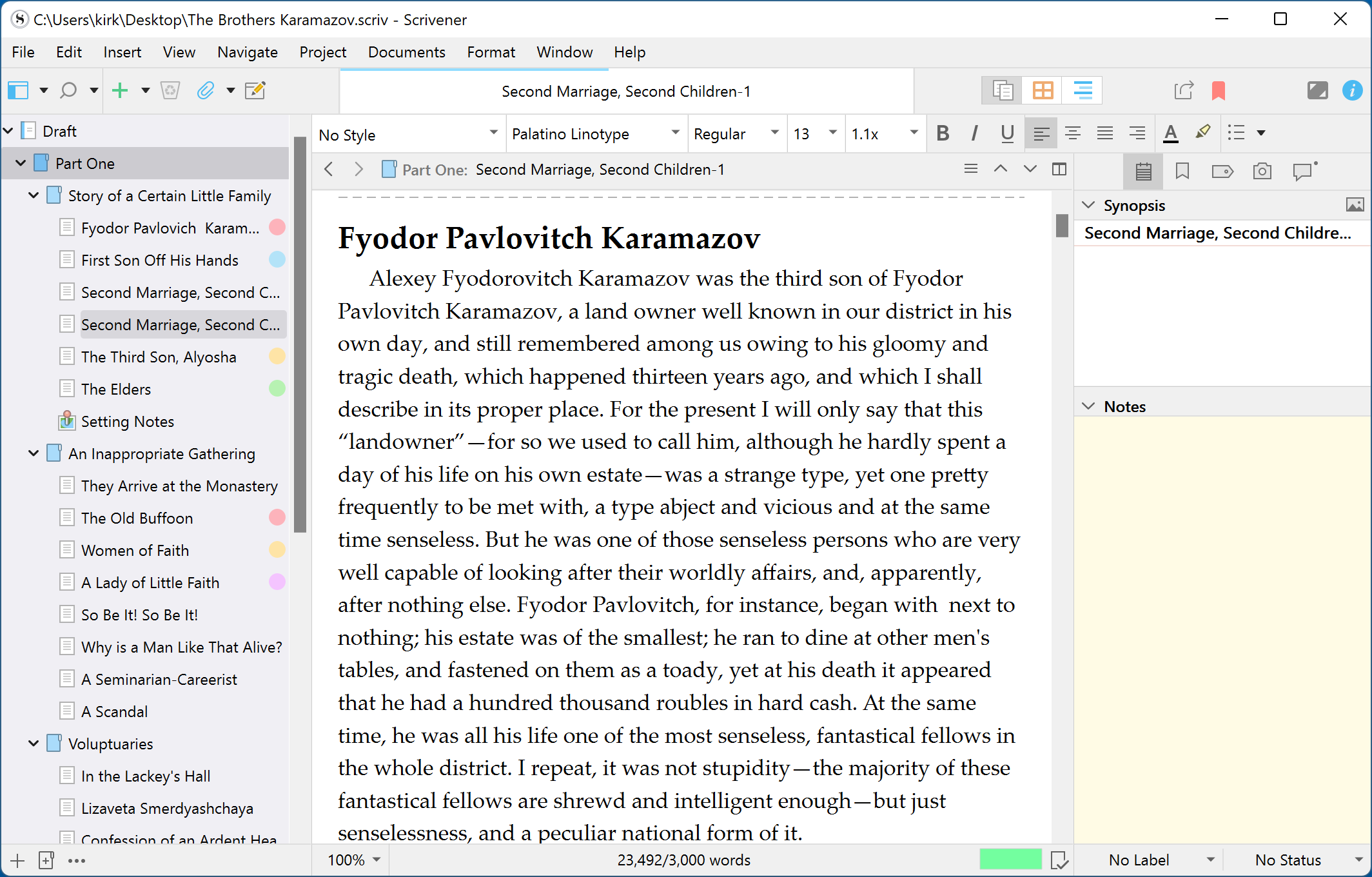1372x877 pixels.
Task: Open the comments and footnotes inspector tab
Action: [x=1303, y=171]
